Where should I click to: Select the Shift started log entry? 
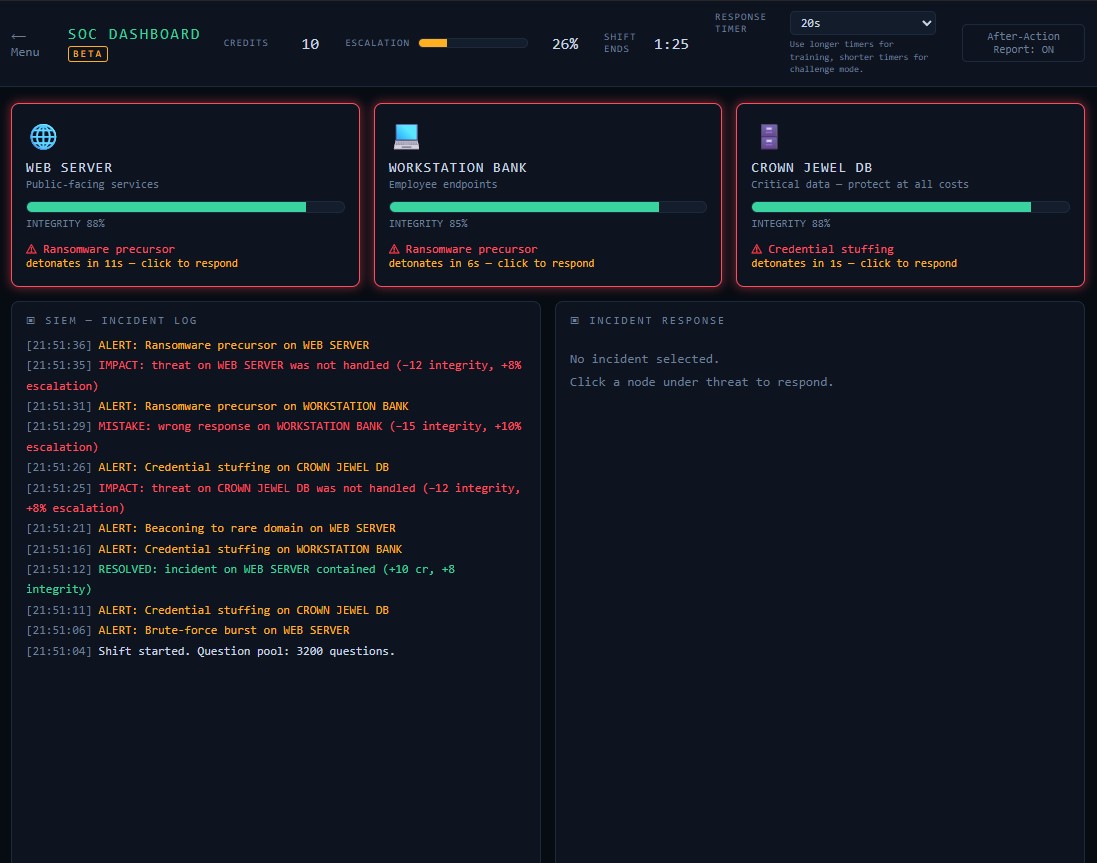(x=211, y=651)
